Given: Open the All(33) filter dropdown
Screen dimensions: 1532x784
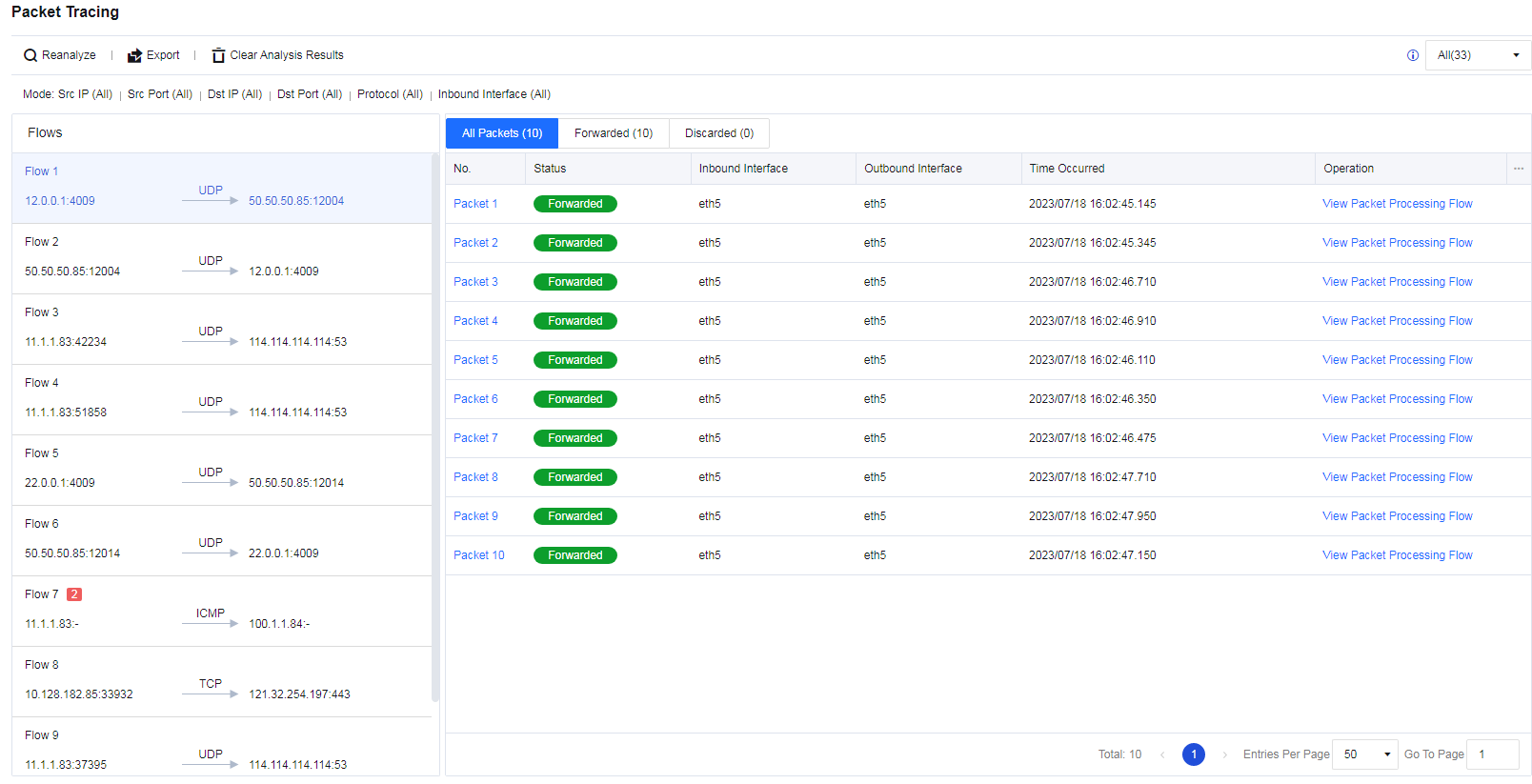Looking at the screenshot, I should pyautogui.click(x=1477, y=55).
